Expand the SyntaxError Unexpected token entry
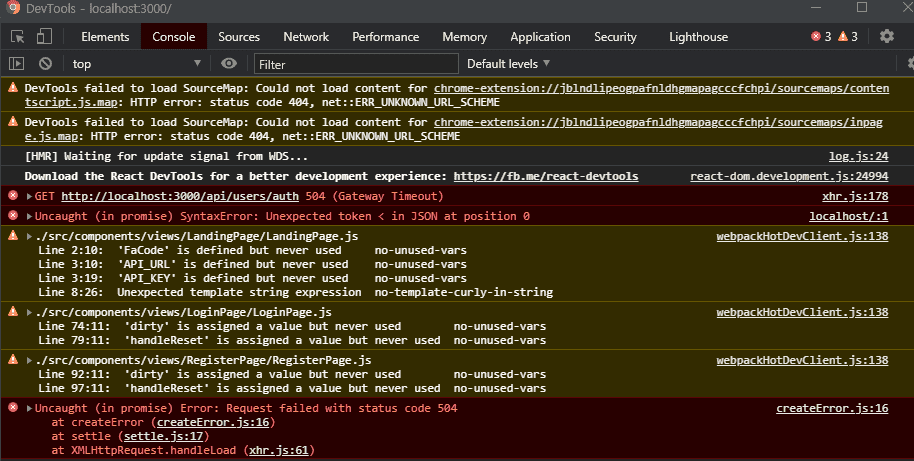The width and height of the screenshot is (914, 461). [x=29, y=216]
